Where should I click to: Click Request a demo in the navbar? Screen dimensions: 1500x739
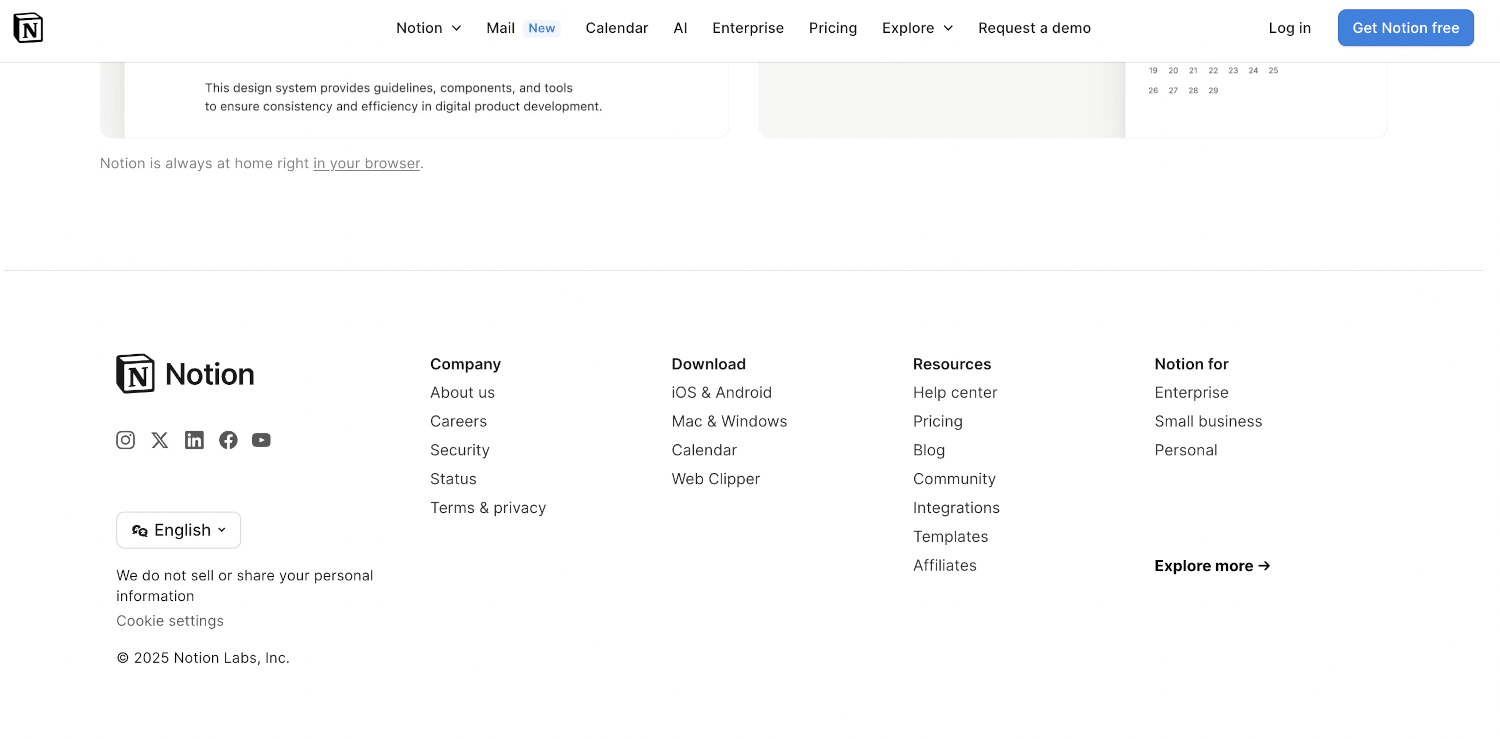pos(1034,28)
